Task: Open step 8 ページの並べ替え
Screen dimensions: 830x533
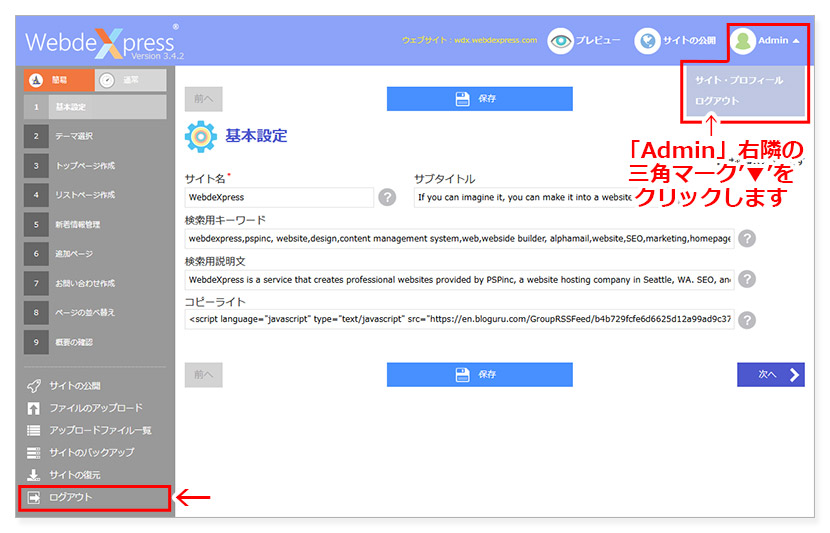Action: (95, 312)
